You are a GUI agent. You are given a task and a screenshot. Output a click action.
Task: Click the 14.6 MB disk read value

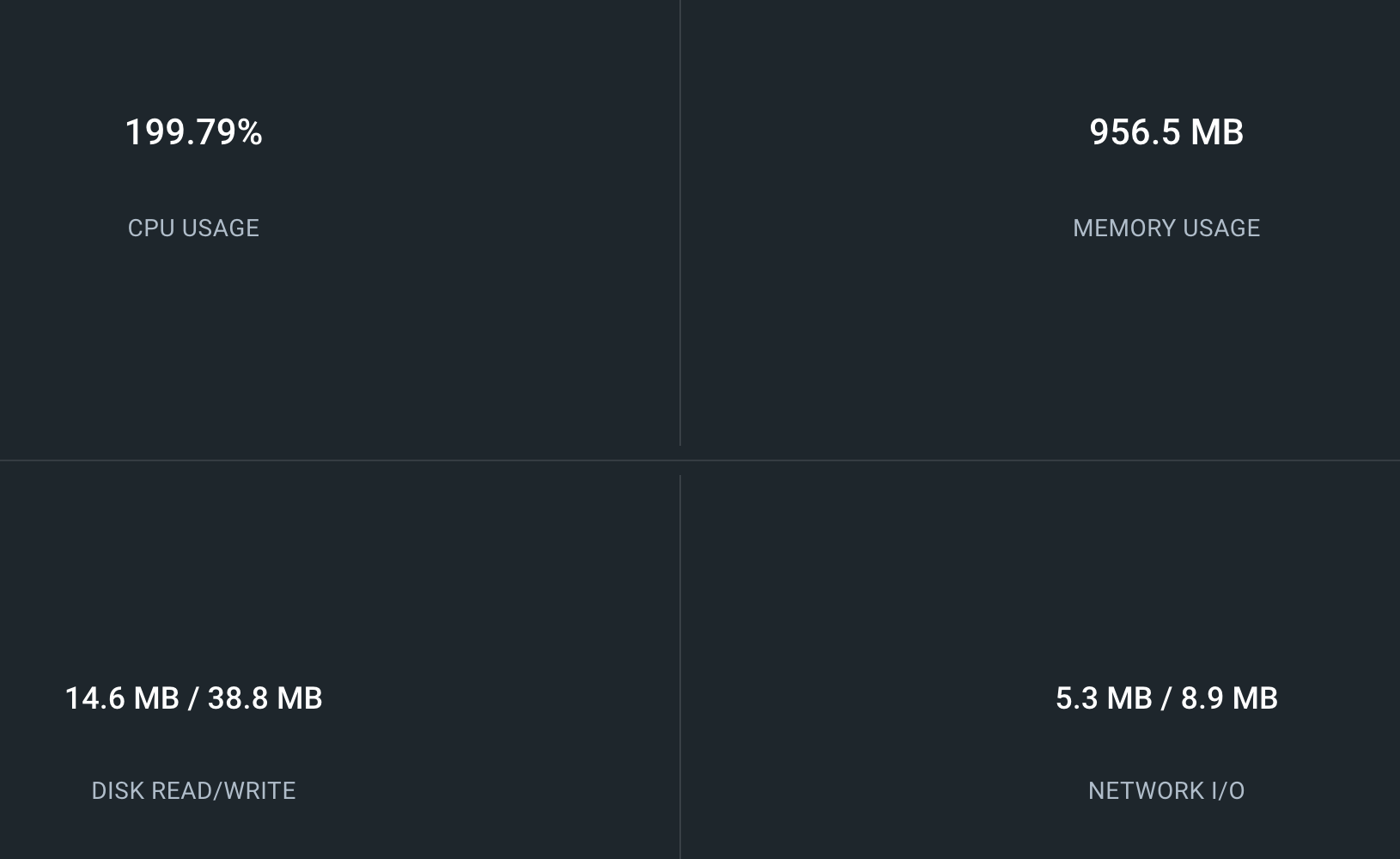pyautogui.click(x=122, y=698)
